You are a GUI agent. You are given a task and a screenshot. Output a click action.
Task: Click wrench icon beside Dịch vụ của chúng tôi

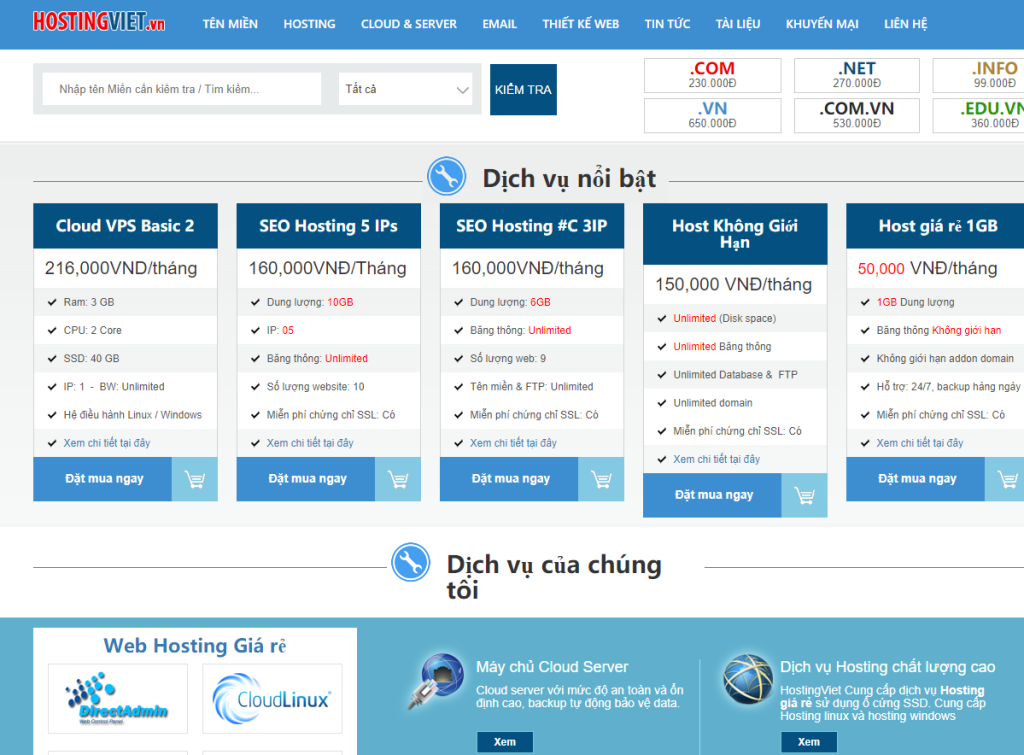[x=411, y=562]
